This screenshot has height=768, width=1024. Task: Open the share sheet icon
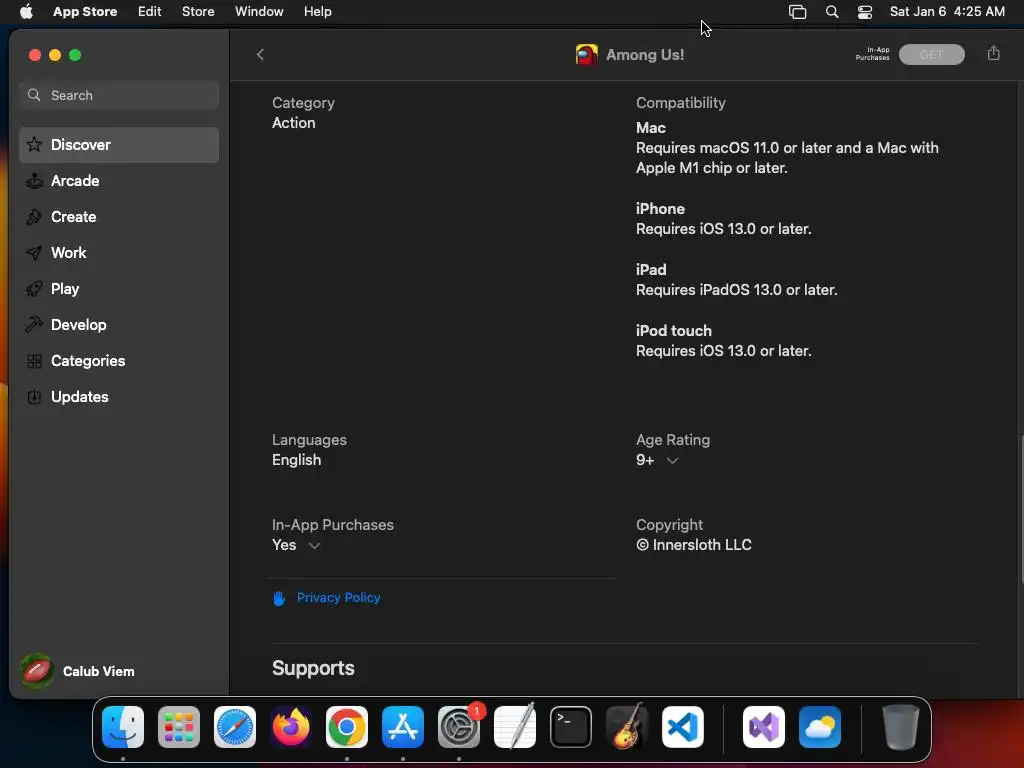coord(993,54)
